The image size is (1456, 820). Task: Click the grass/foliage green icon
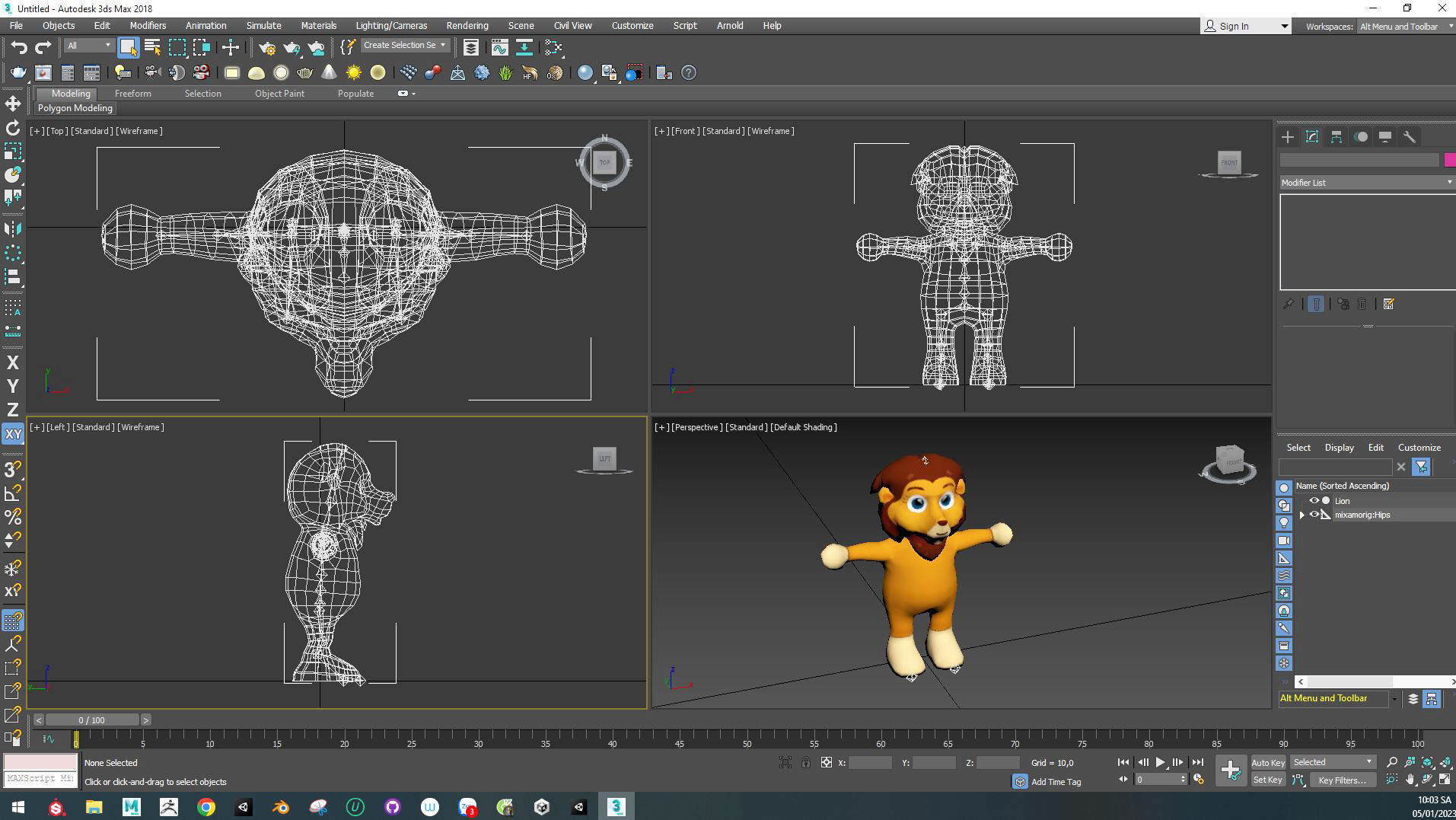505,73
